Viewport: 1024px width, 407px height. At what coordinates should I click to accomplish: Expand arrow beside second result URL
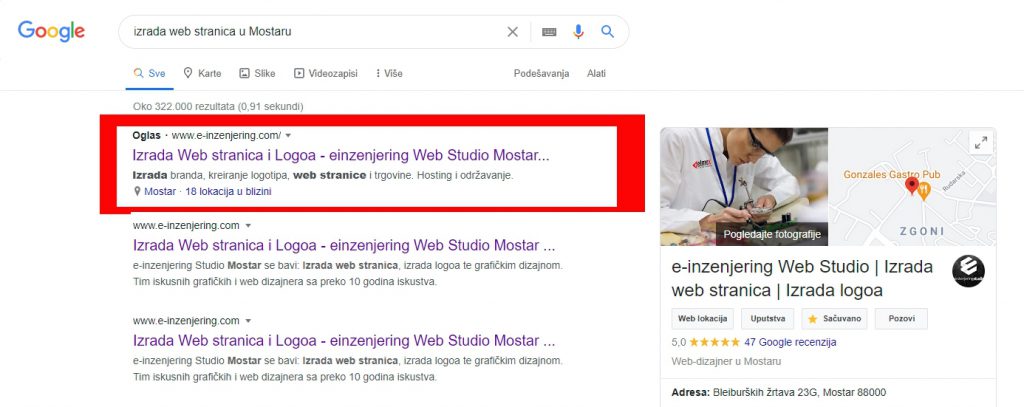[248, 226]
